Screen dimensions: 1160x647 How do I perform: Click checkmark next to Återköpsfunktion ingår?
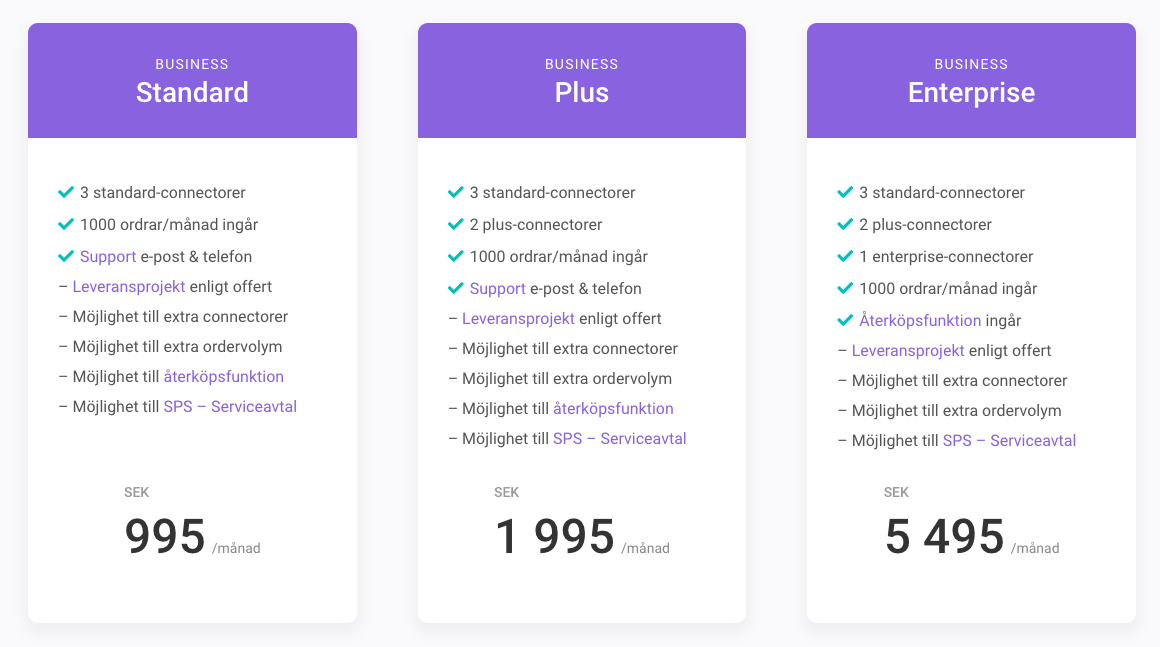pyautogui.click(x=845, y=320)
